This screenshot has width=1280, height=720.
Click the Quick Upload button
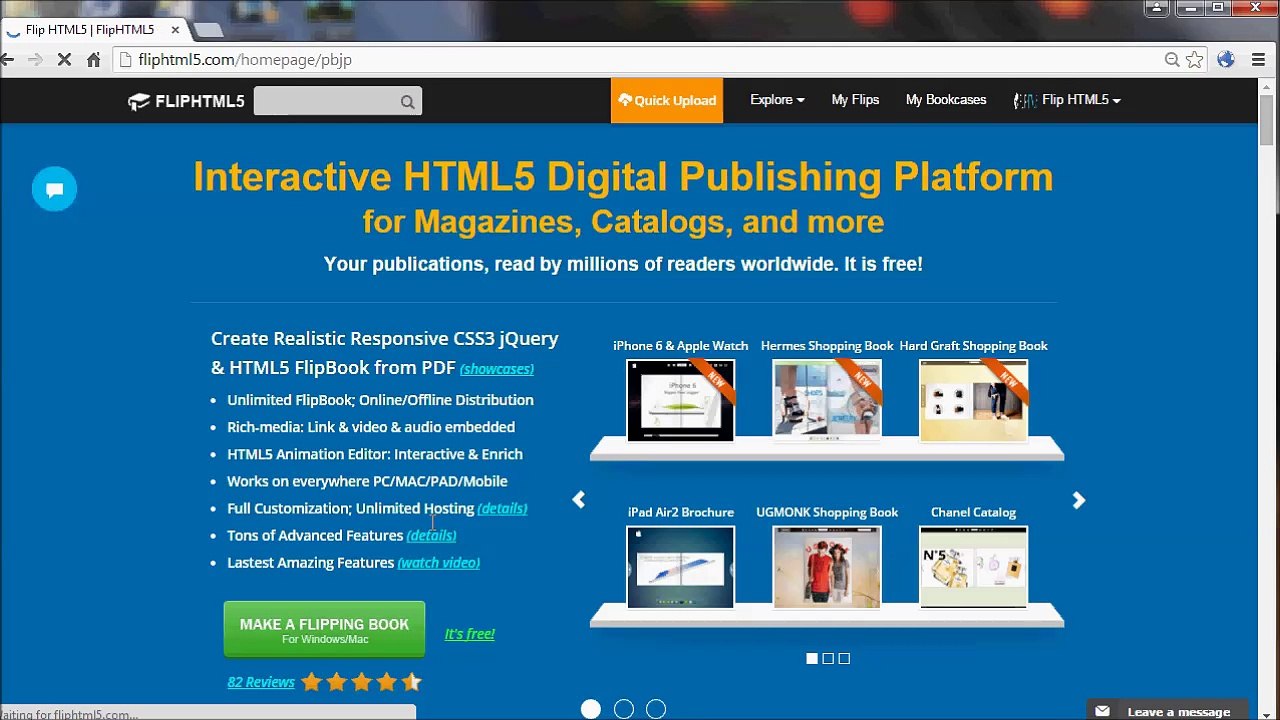tap(667, 100)
